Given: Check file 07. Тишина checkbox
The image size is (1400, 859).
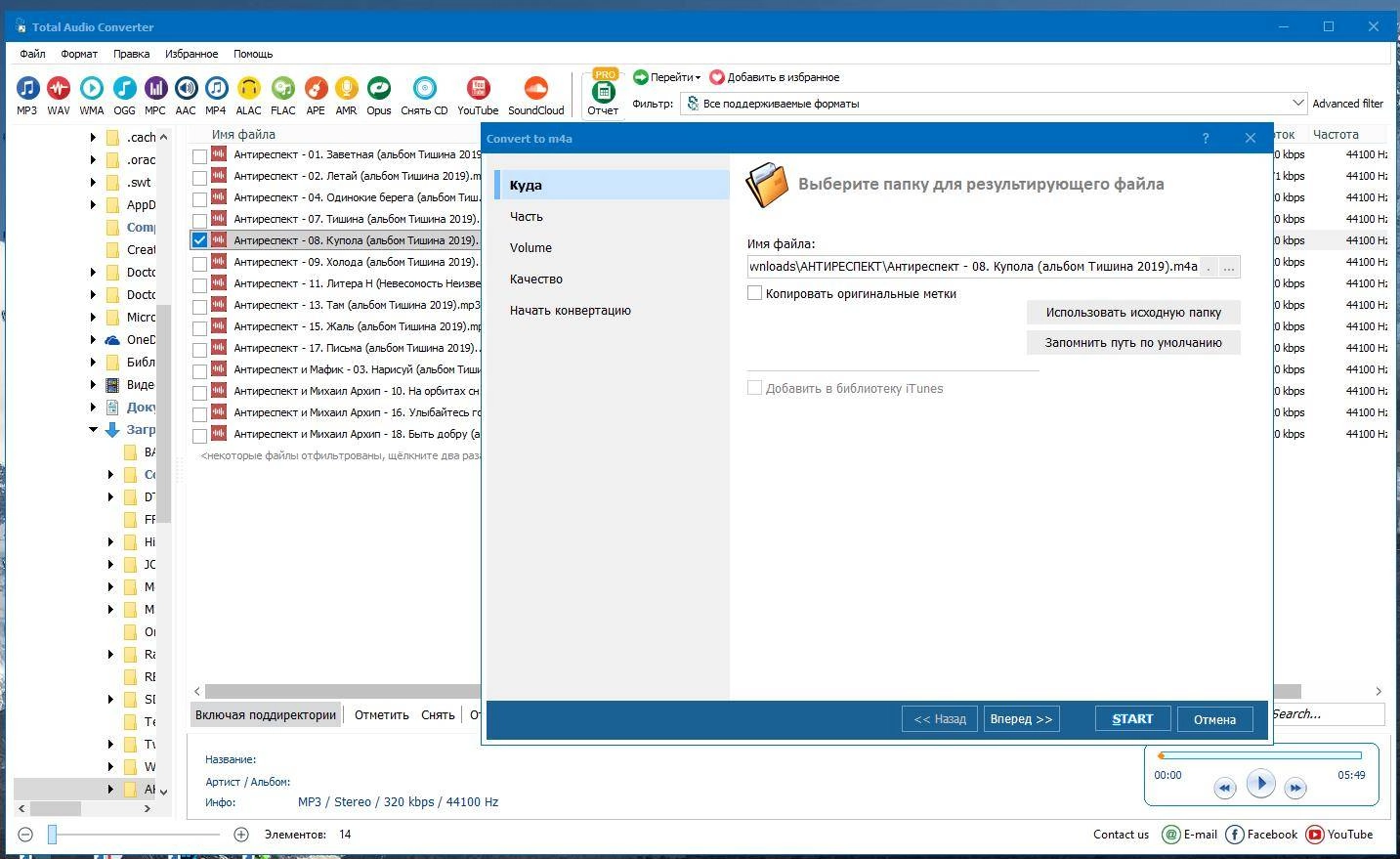Looking at the screenshot, I should point(199,221).
